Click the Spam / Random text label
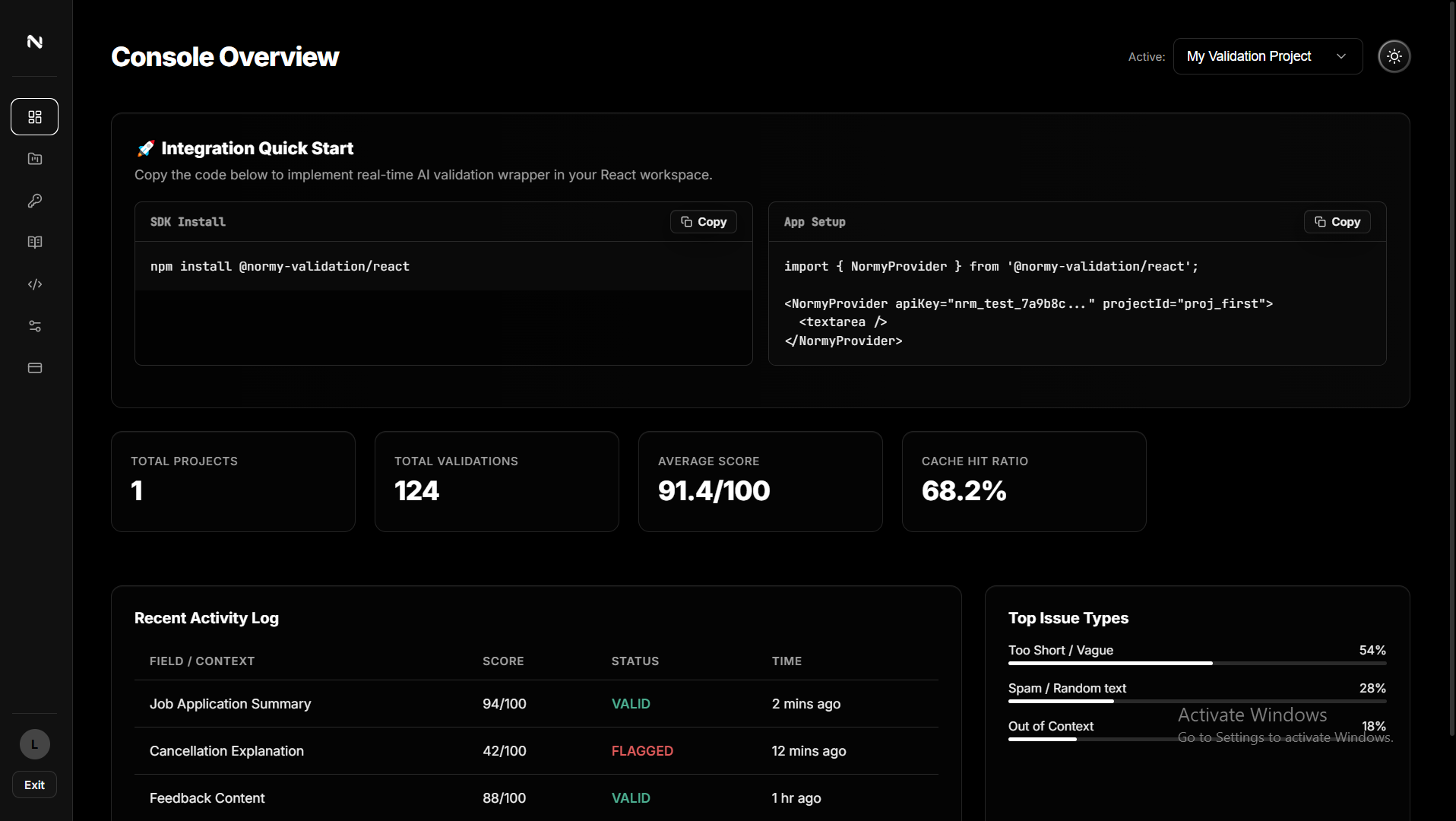1456x821 pixels. click(1067, 689)
